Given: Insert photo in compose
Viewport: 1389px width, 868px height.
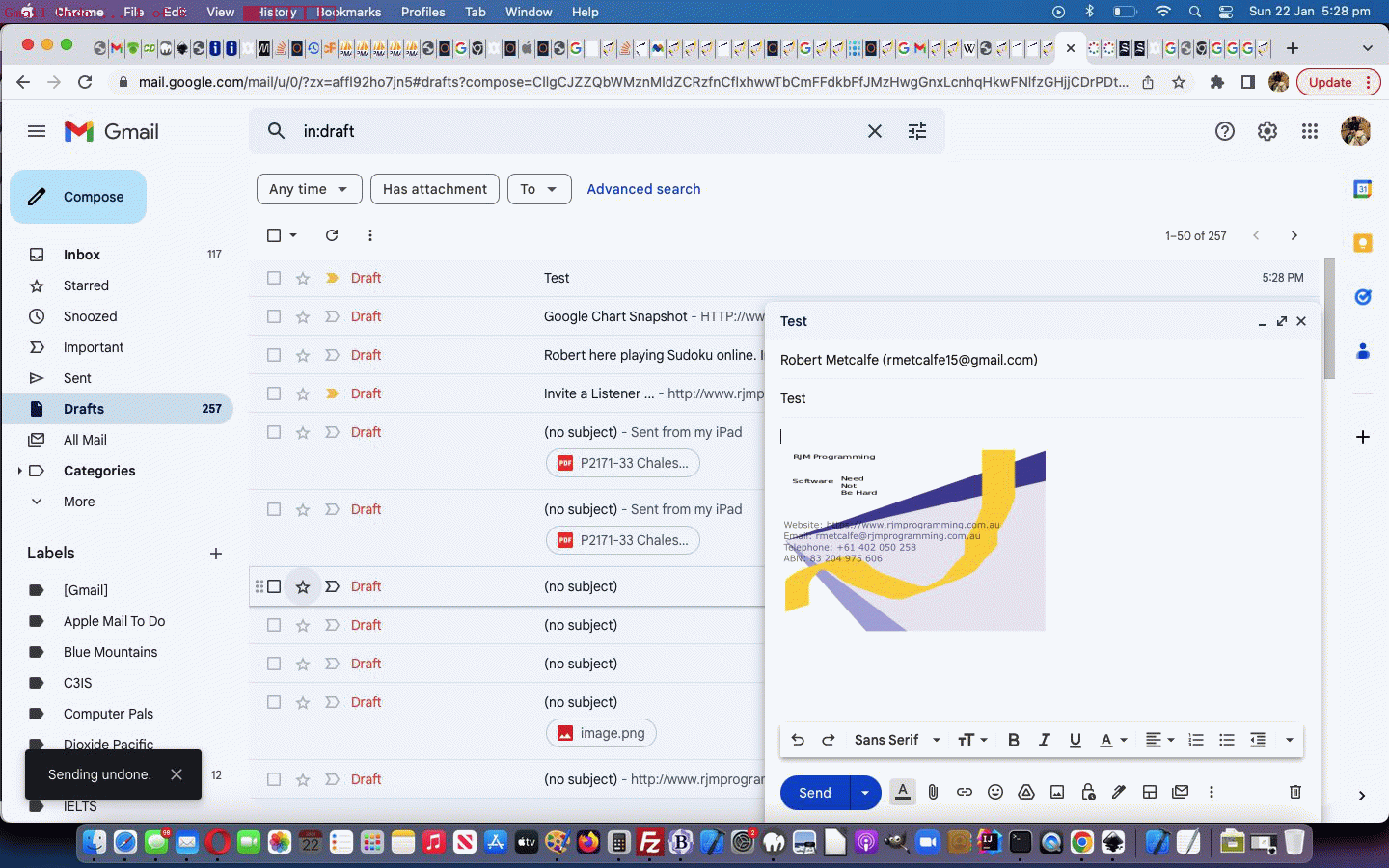Looking at the screenshot, I should pos(1057,792).
